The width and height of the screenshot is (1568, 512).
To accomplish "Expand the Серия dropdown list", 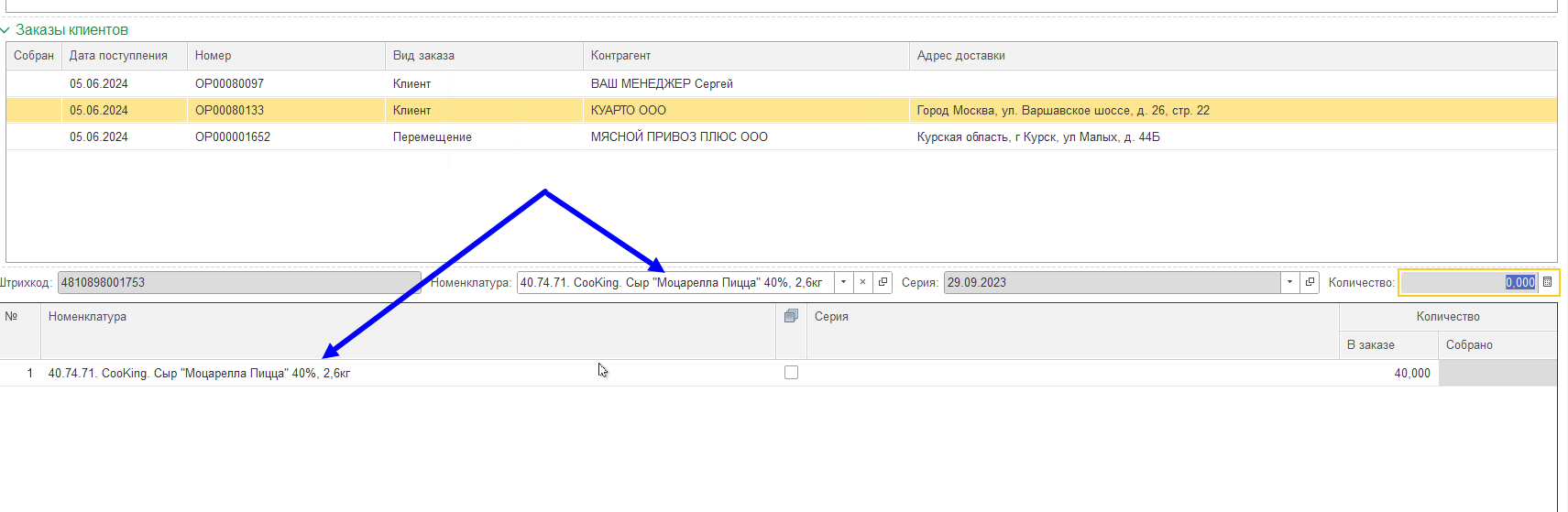I will 1289,282.
